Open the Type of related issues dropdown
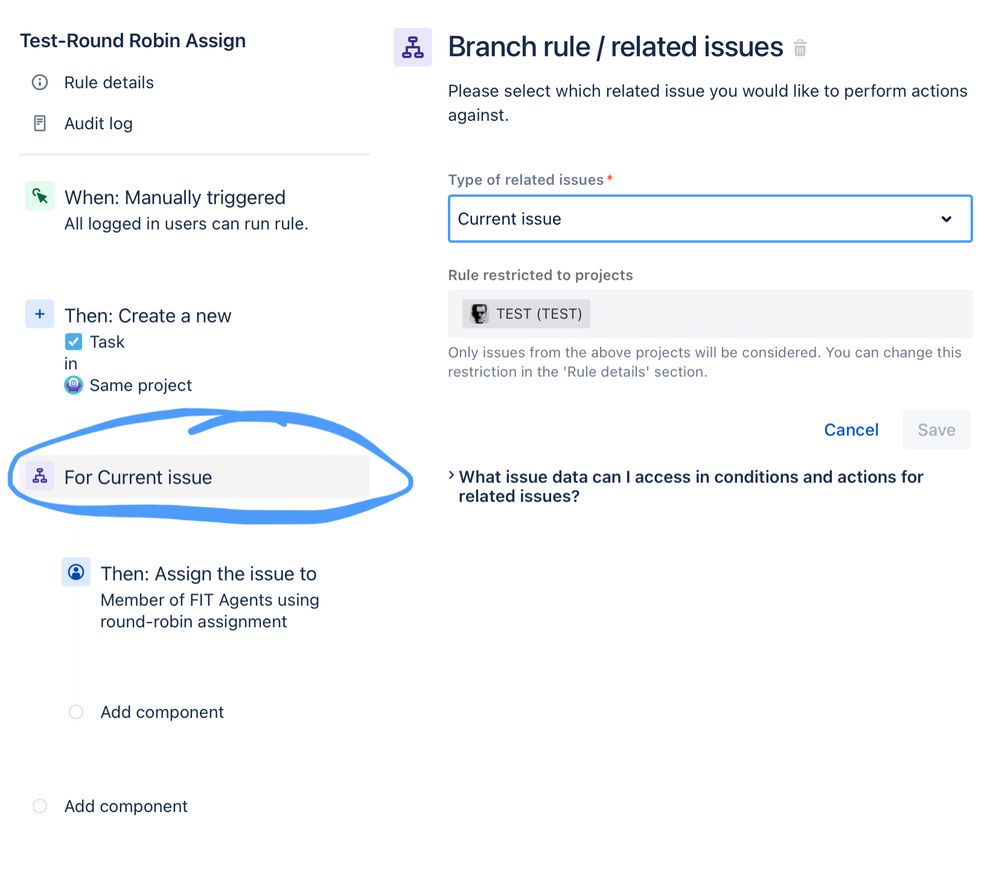Viewport: 999px width, 884px height. coord(710,219)
